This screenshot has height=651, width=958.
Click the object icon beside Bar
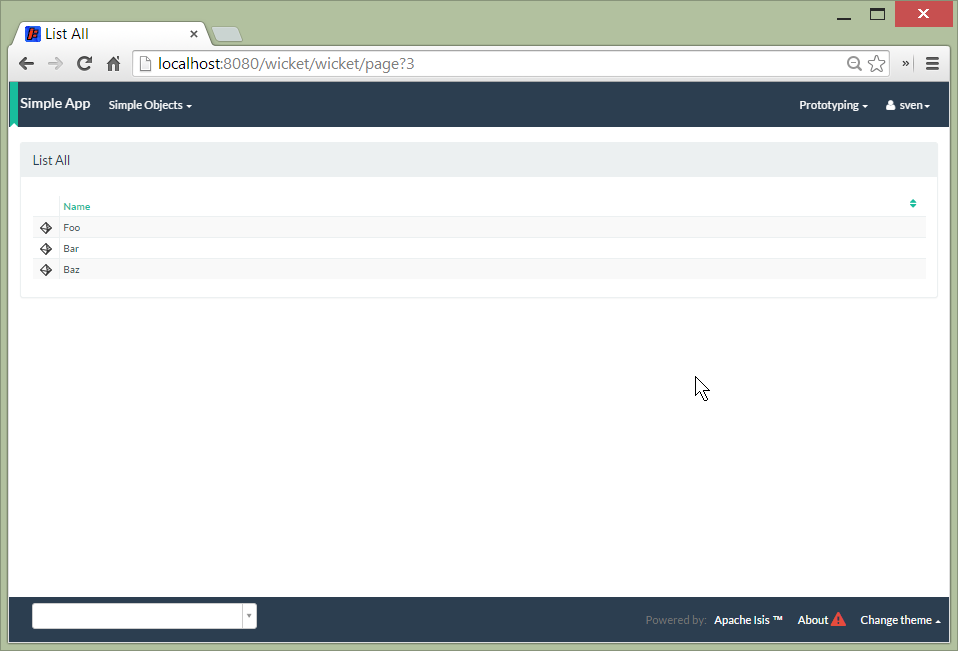coord(46,249)
